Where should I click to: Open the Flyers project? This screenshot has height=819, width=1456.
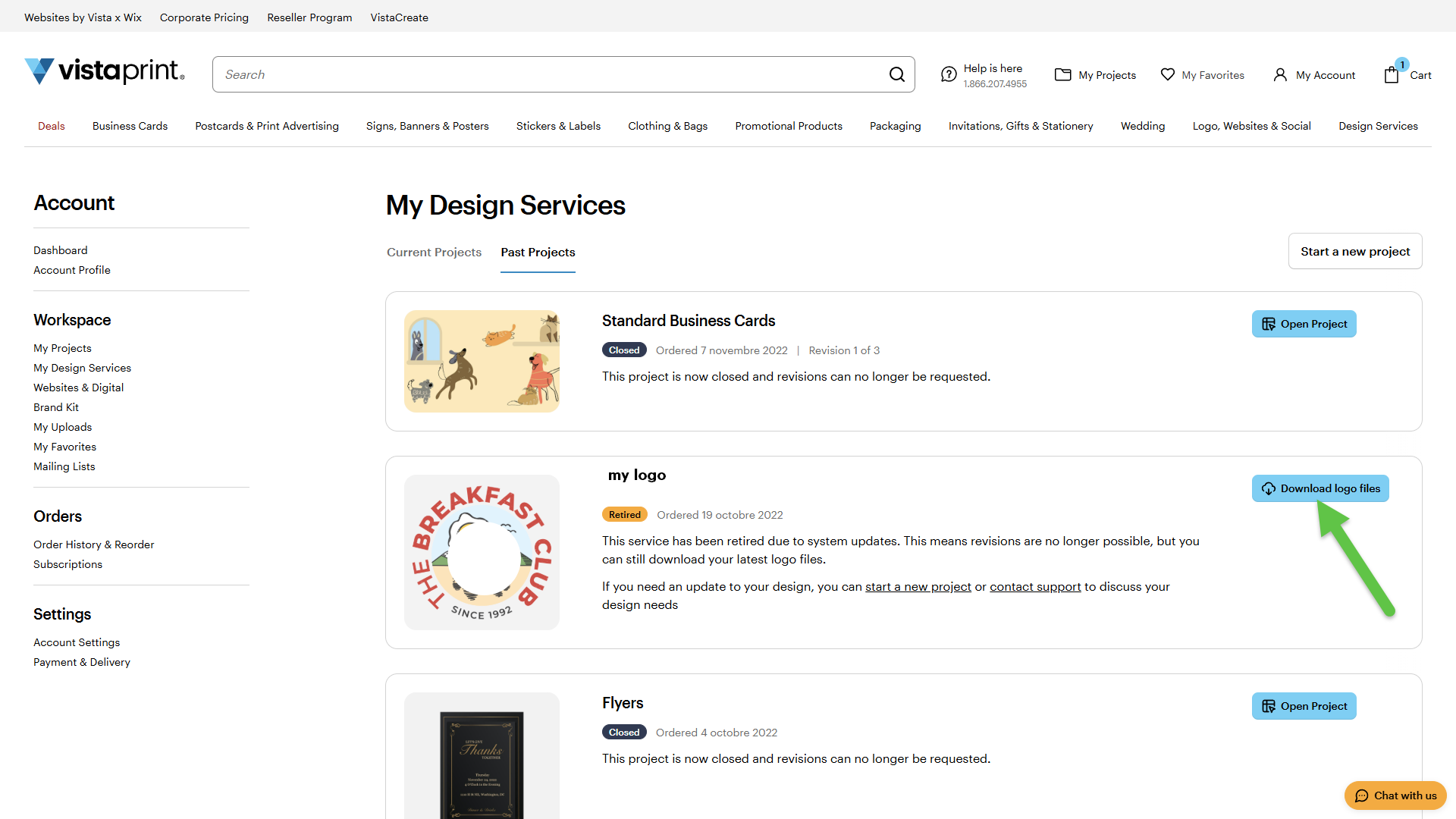1304,706
